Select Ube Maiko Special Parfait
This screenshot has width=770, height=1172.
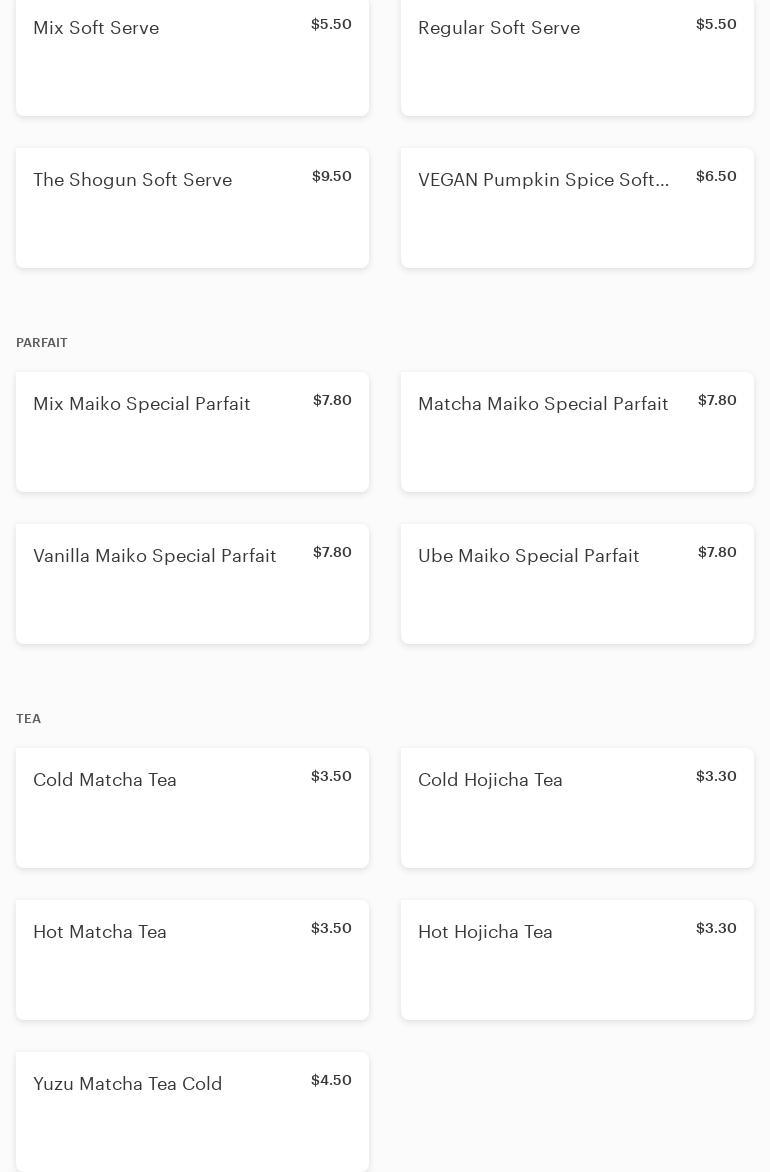point(577,584)
